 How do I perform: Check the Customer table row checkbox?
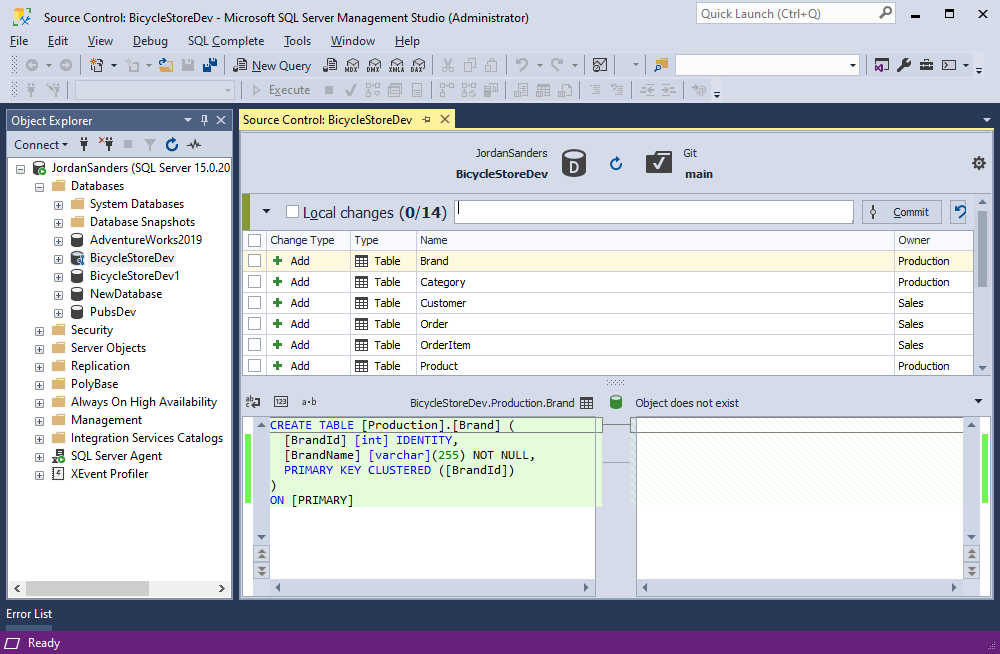(254, 302)
